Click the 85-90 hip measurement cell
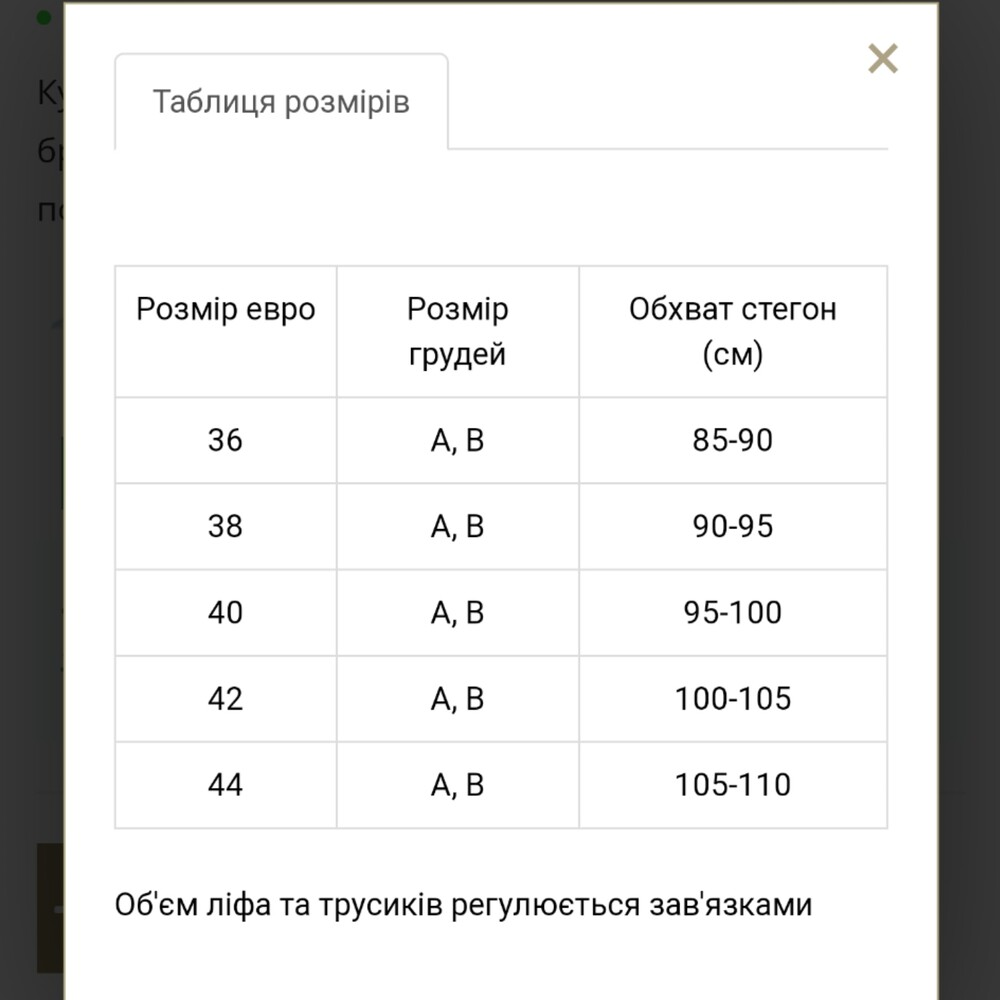Image resolution: width=1000 pixels, height=1000 pixels. pos(732,441)
